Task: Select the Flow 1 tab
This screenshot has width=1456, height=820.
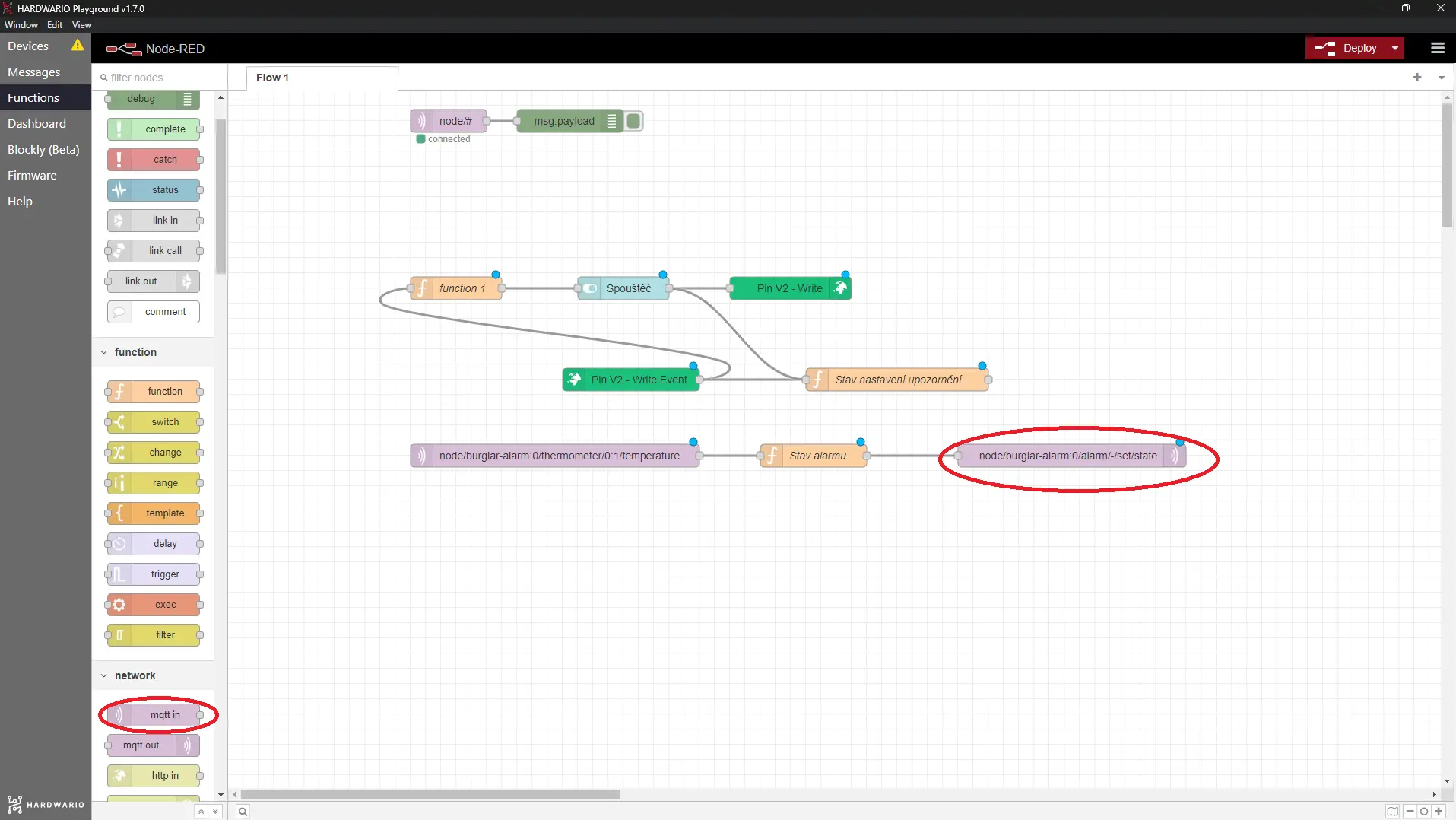Action: 322,78
